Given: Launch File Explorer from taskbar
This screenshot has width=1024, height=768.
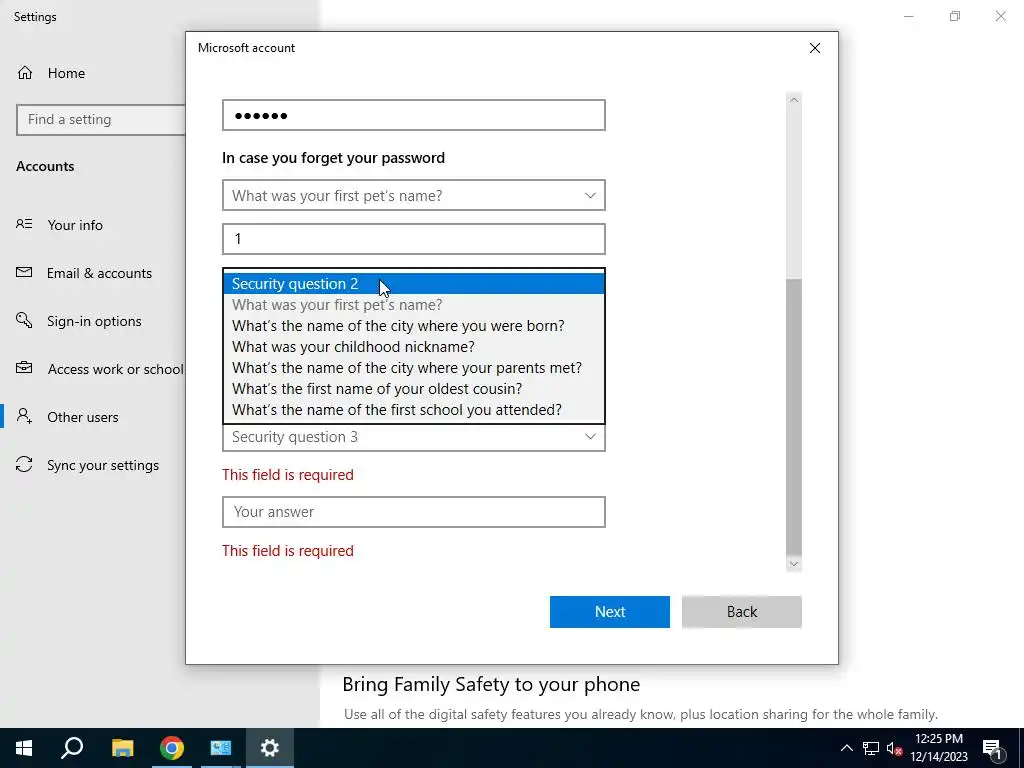Looking at the screenshot, I should pos(122,748).
